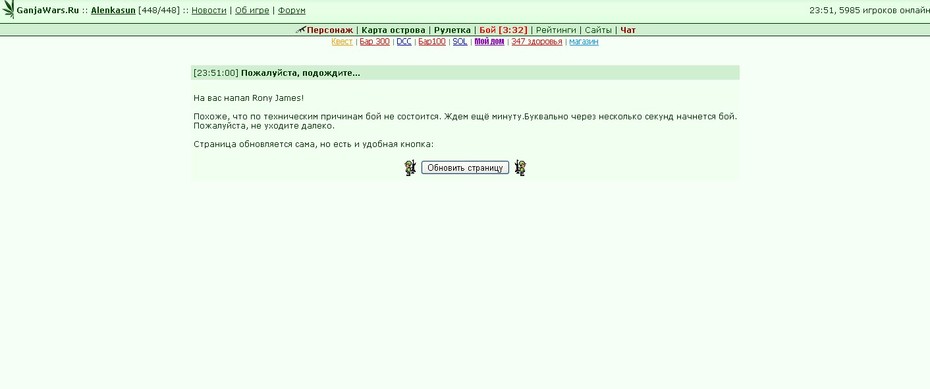
Task: Click the [448/448] health counter text
Action: coord(159,11)
